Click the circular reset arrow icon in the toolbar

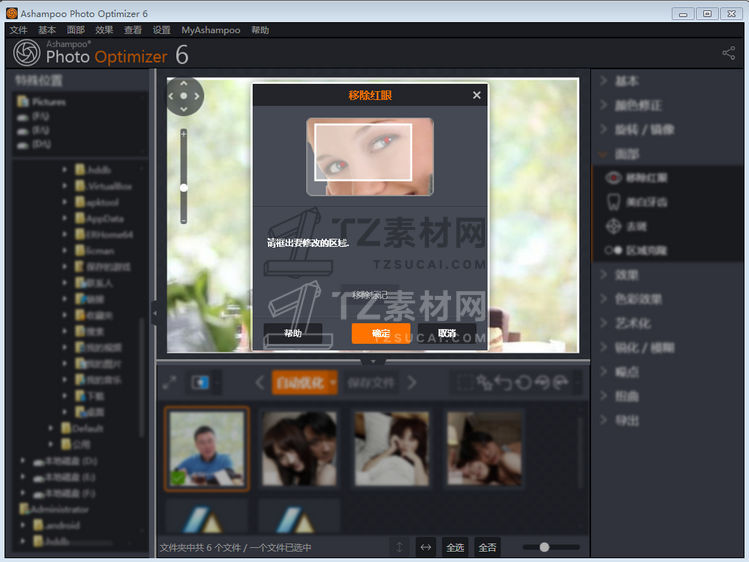click(x=524, y=382)
